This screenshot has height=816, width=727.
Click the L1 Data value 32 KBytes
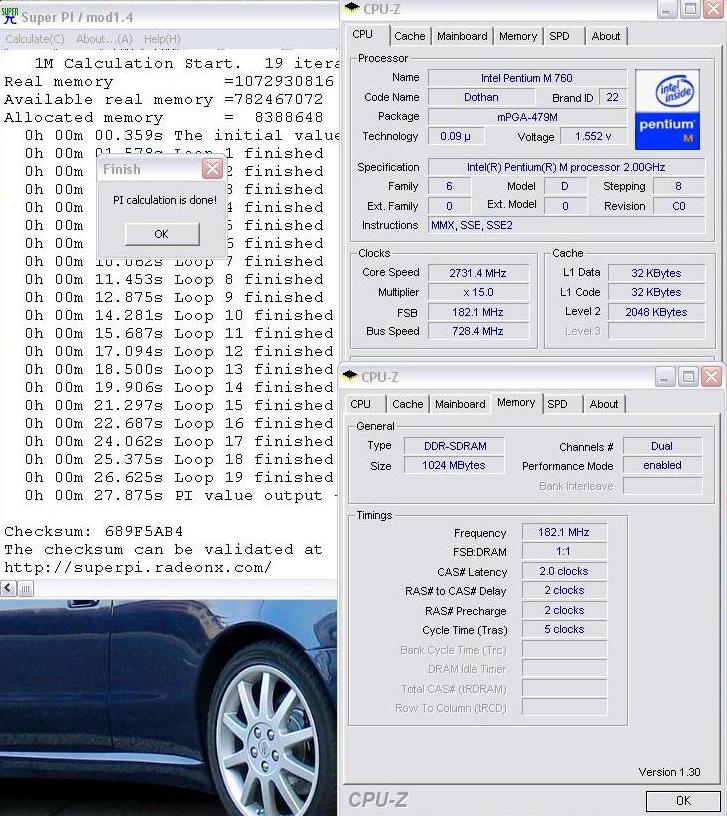pos(656,273)
